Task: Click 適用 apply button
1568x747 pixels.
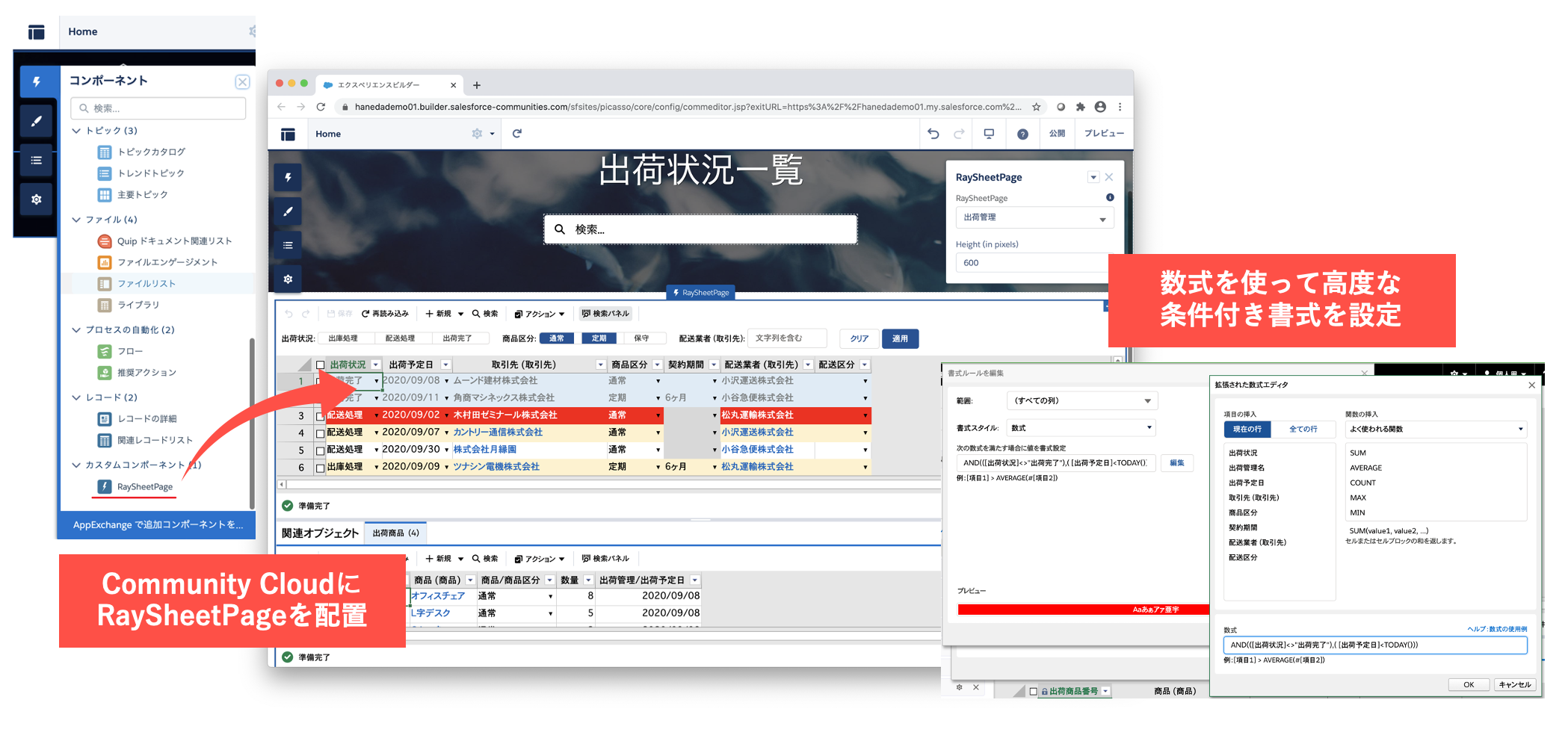Action: coord(900,338)
